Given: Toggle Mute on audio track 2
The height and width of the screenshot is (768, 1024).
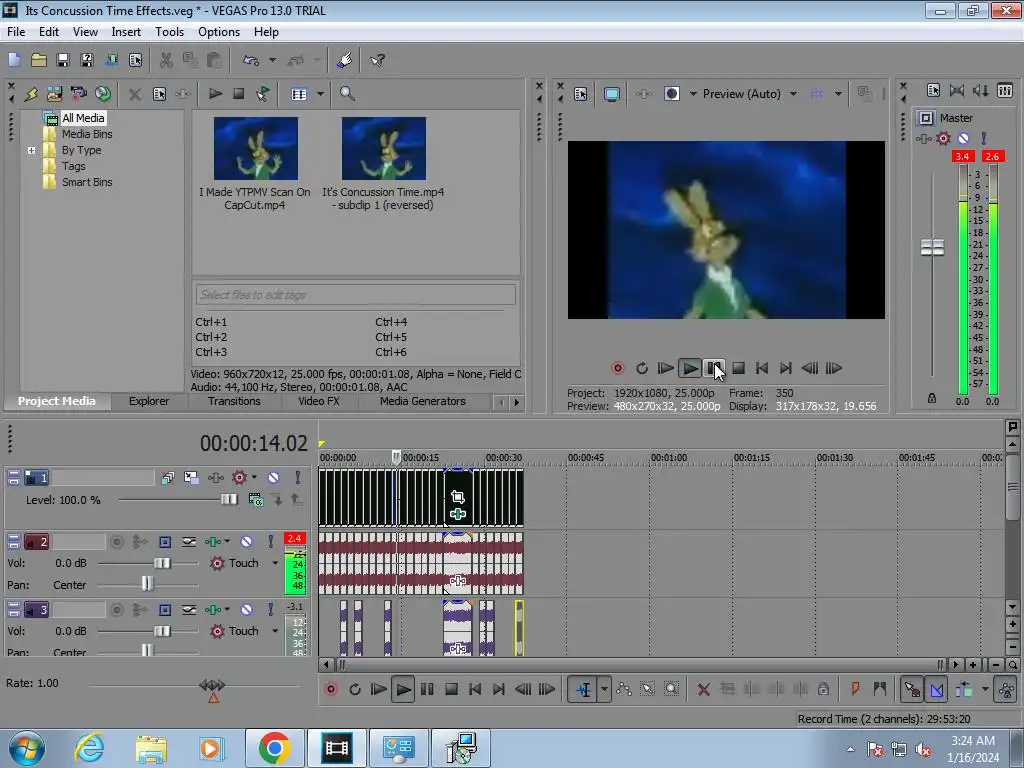Looking at the screenshot, I should pyautogui.click(x=246, y=541).
